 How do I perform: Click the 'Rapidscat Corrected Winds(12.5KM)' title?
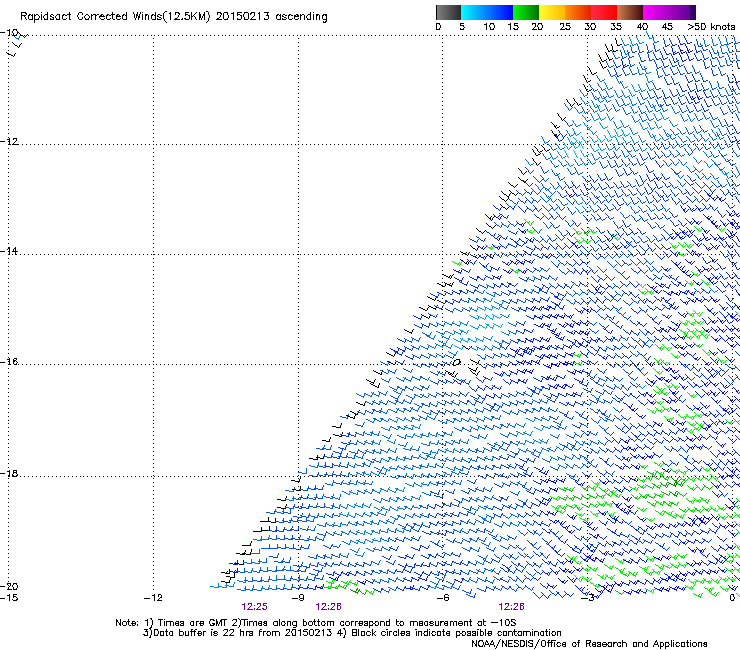115,17
